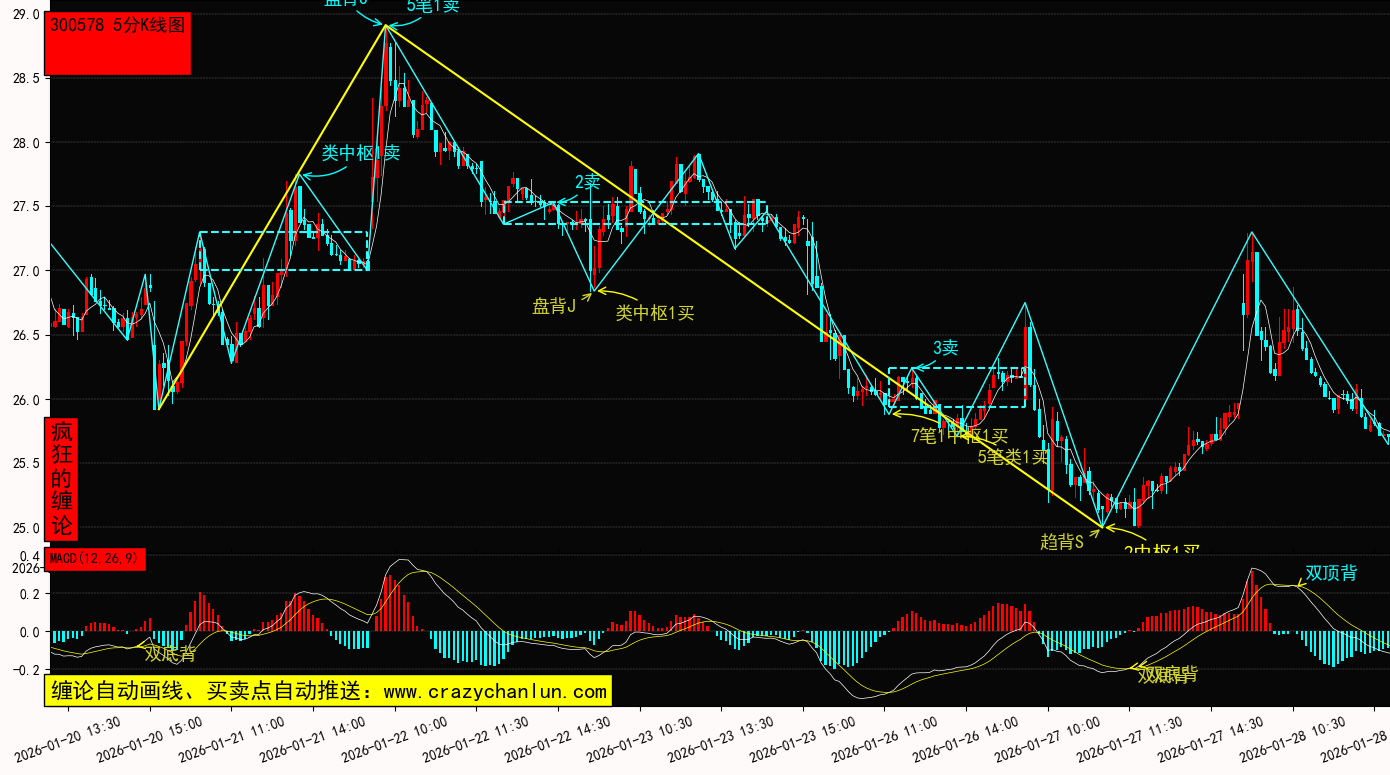The image size is (1390, 775).
Task: Click the 2卖 sell point marker
Action: tap(587, 182)
